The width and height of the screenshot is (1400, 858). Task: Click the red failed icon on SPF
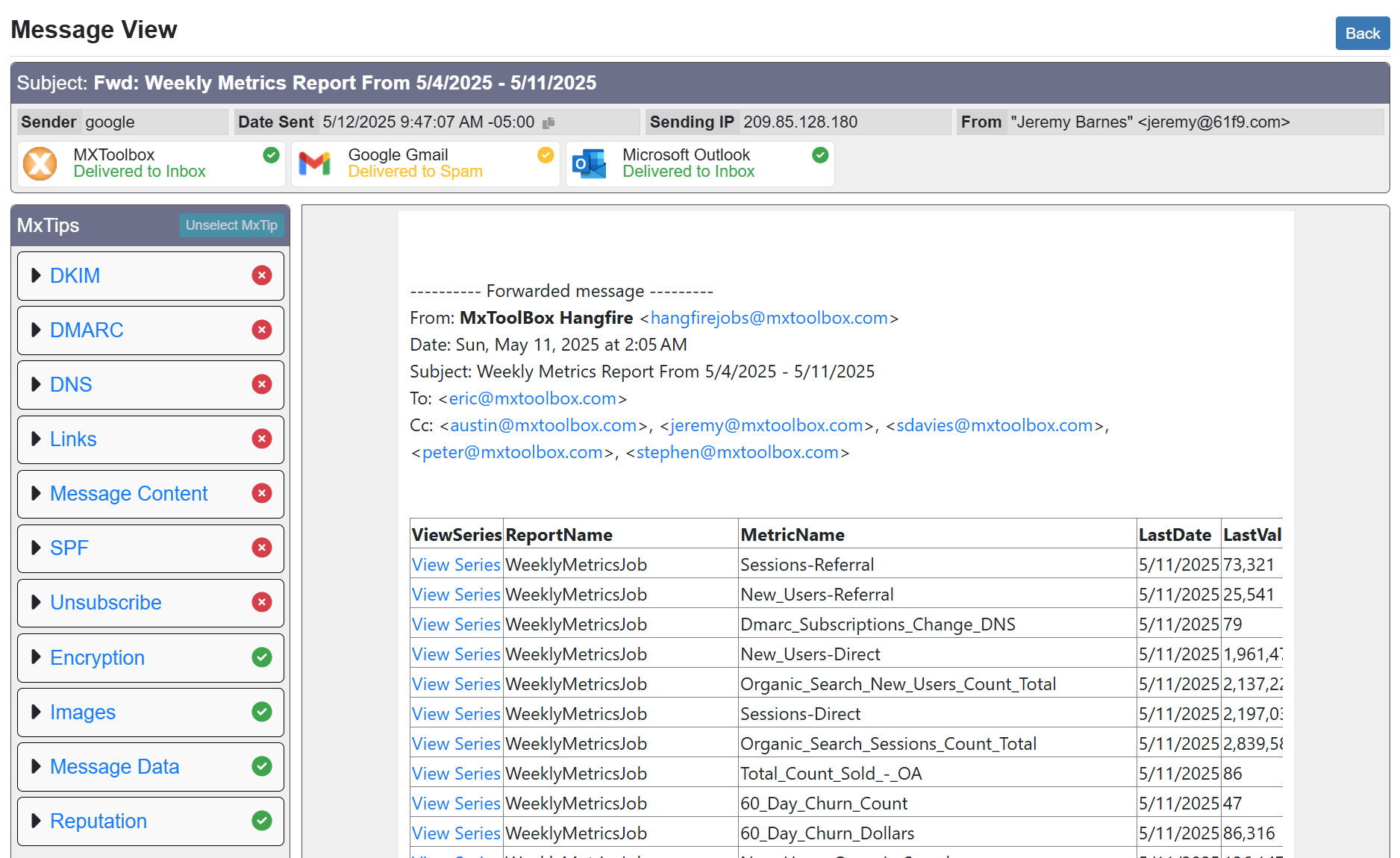(x=262, y=548)
